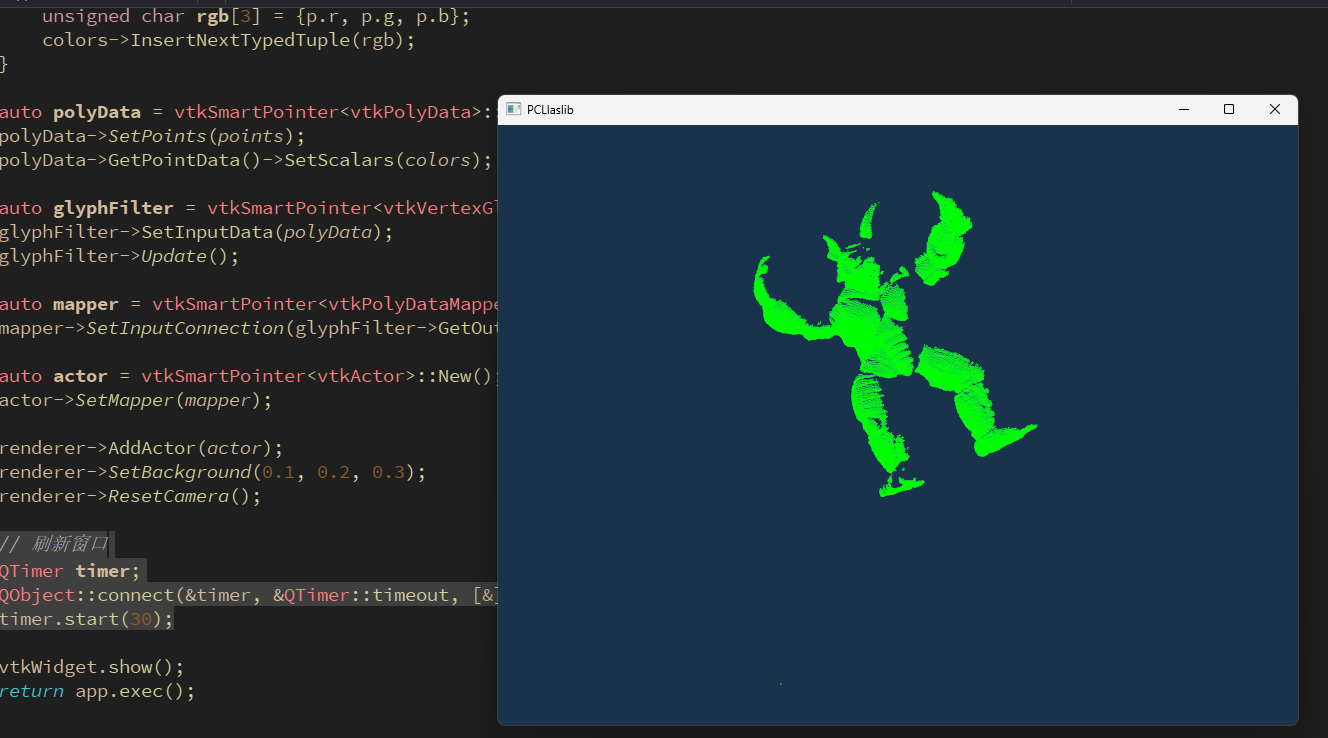Click the mapper variable in the auto declaration
Screen dimensions: 1328x738
point(86,304)
